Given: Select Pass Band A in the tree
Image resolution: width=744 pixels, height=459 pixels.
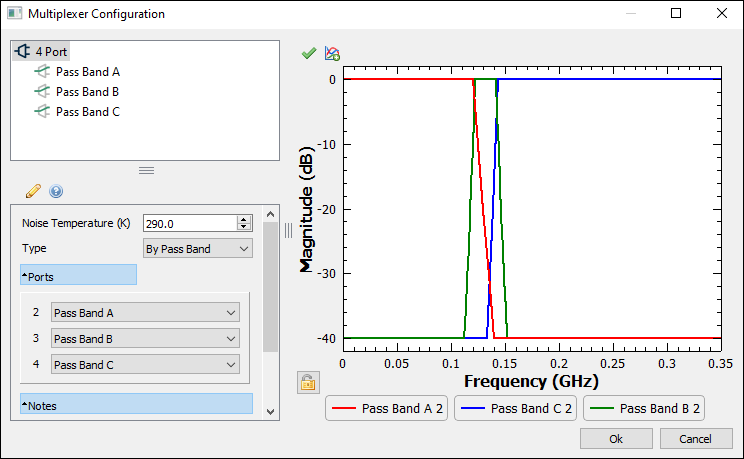Looking at the screenshot, I should (x=88, y=72).
